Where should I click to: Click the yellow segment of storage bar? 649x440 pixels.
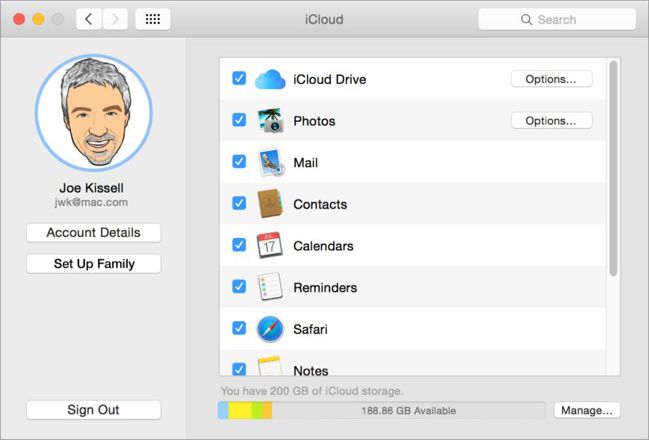[240, 410]
